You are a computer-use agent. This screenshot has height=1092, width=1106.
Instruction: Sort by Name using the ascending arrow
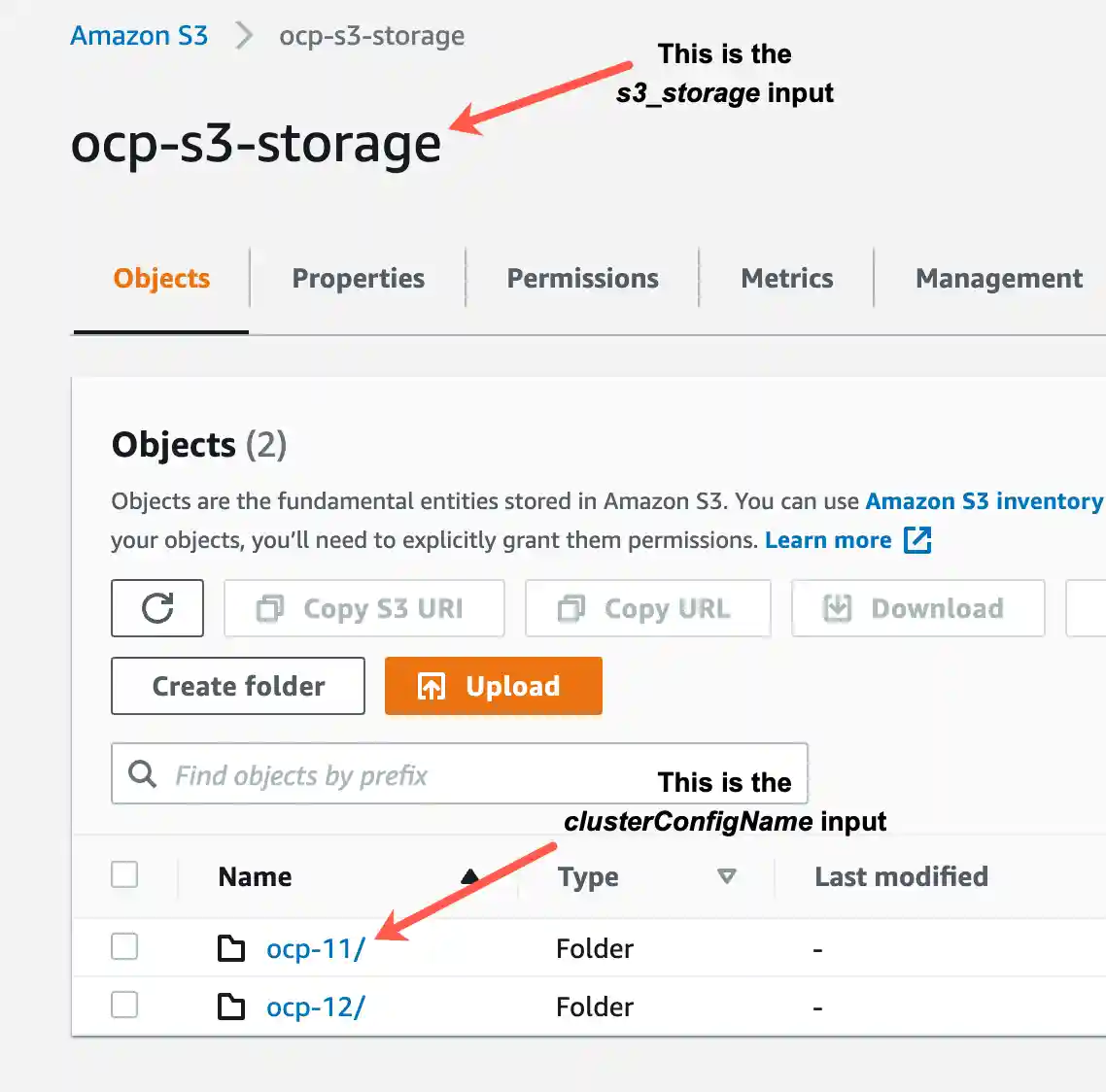[470, 876]
